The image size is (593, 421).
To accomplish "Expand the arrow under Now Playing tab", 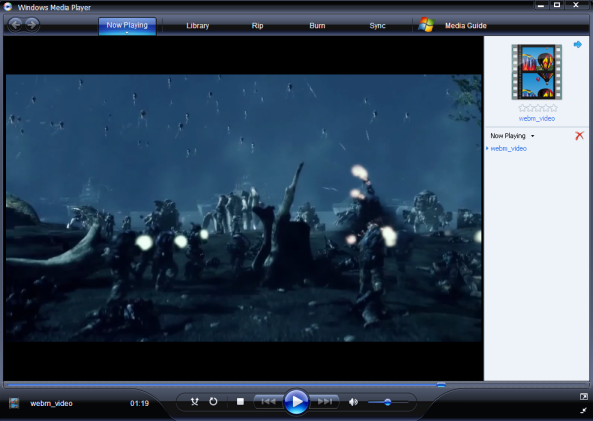I will pyautogui.click(x=127, y=33).
